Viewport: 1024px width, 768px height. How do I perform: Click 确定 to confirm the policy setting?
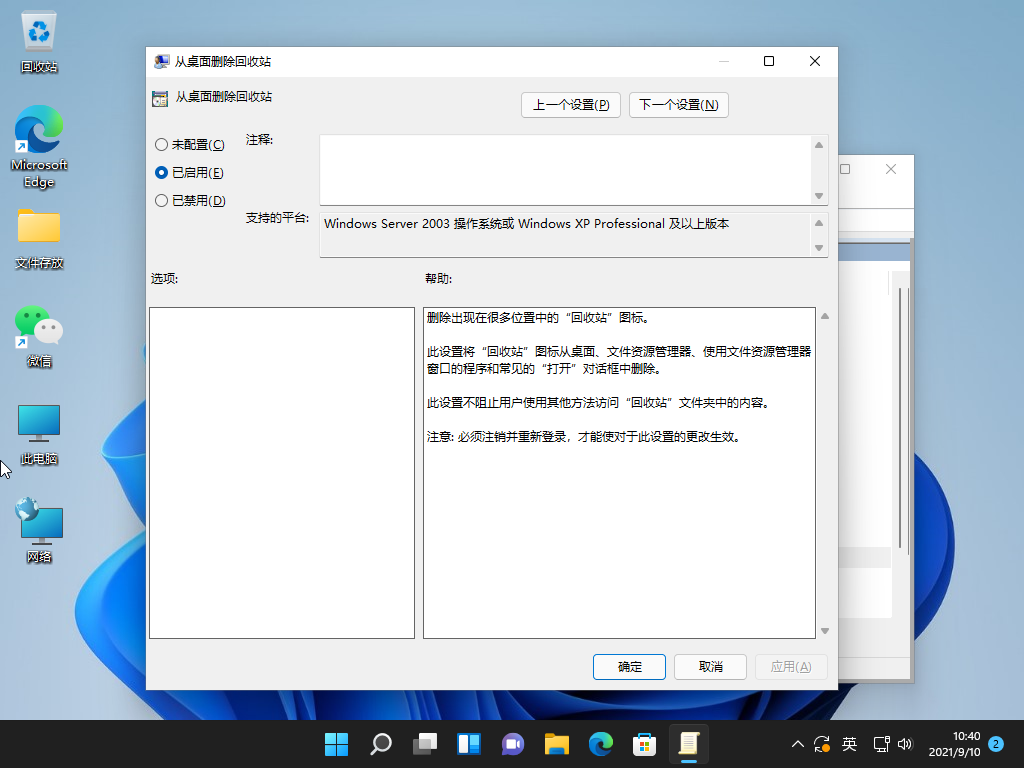pos(629,666)
